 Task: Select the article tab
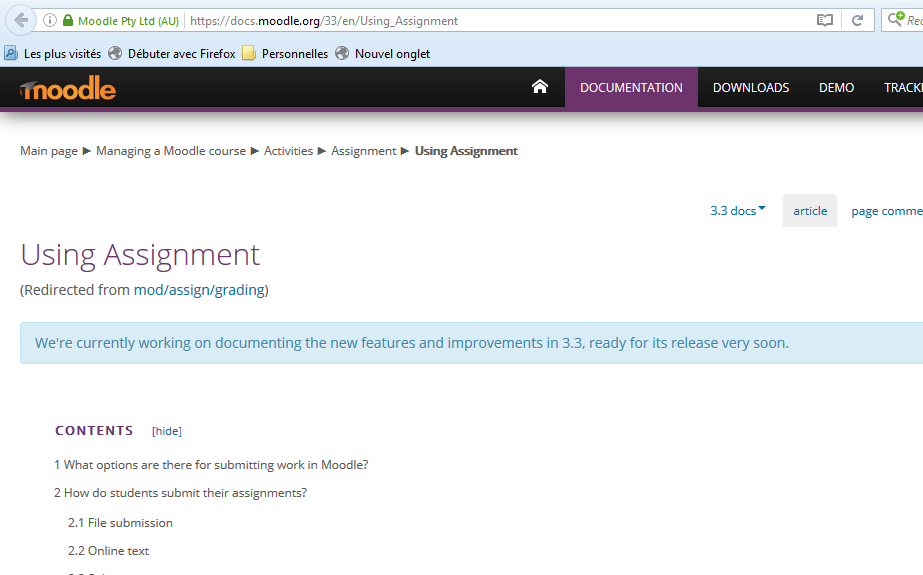[x=810, y=211]
